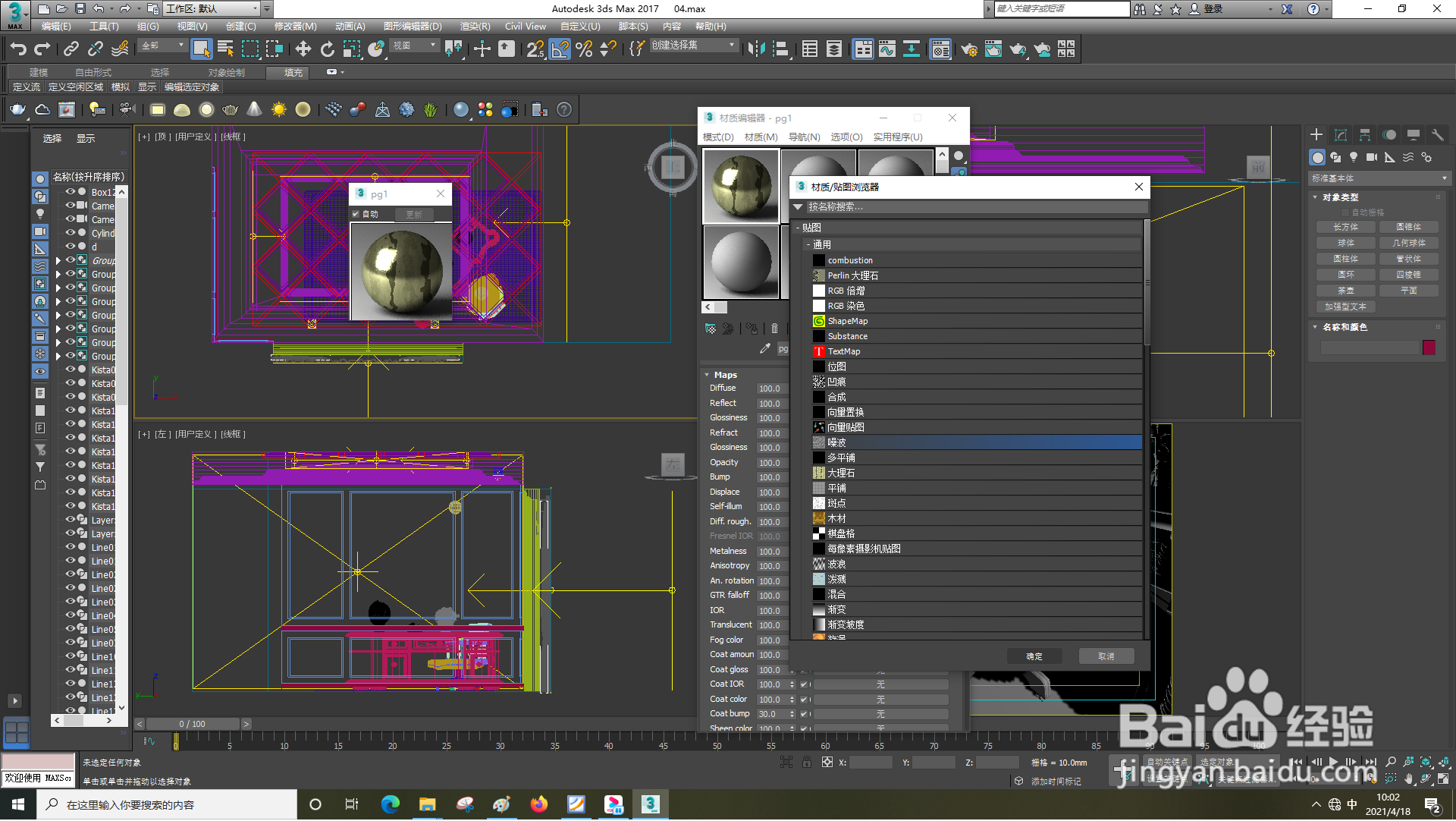The image size is (1456, 821).
Task: Toggle visibility eye of object d
Action: pos(70,247)
